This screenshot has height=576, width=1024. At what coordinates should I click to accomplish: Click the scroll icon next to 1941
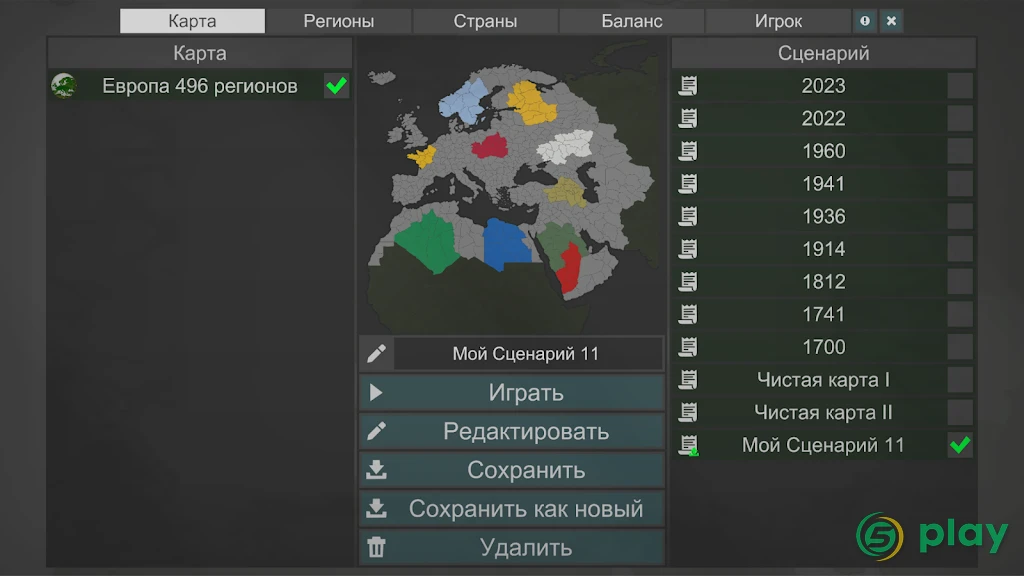pyautogui.click(x=688, y=184)
